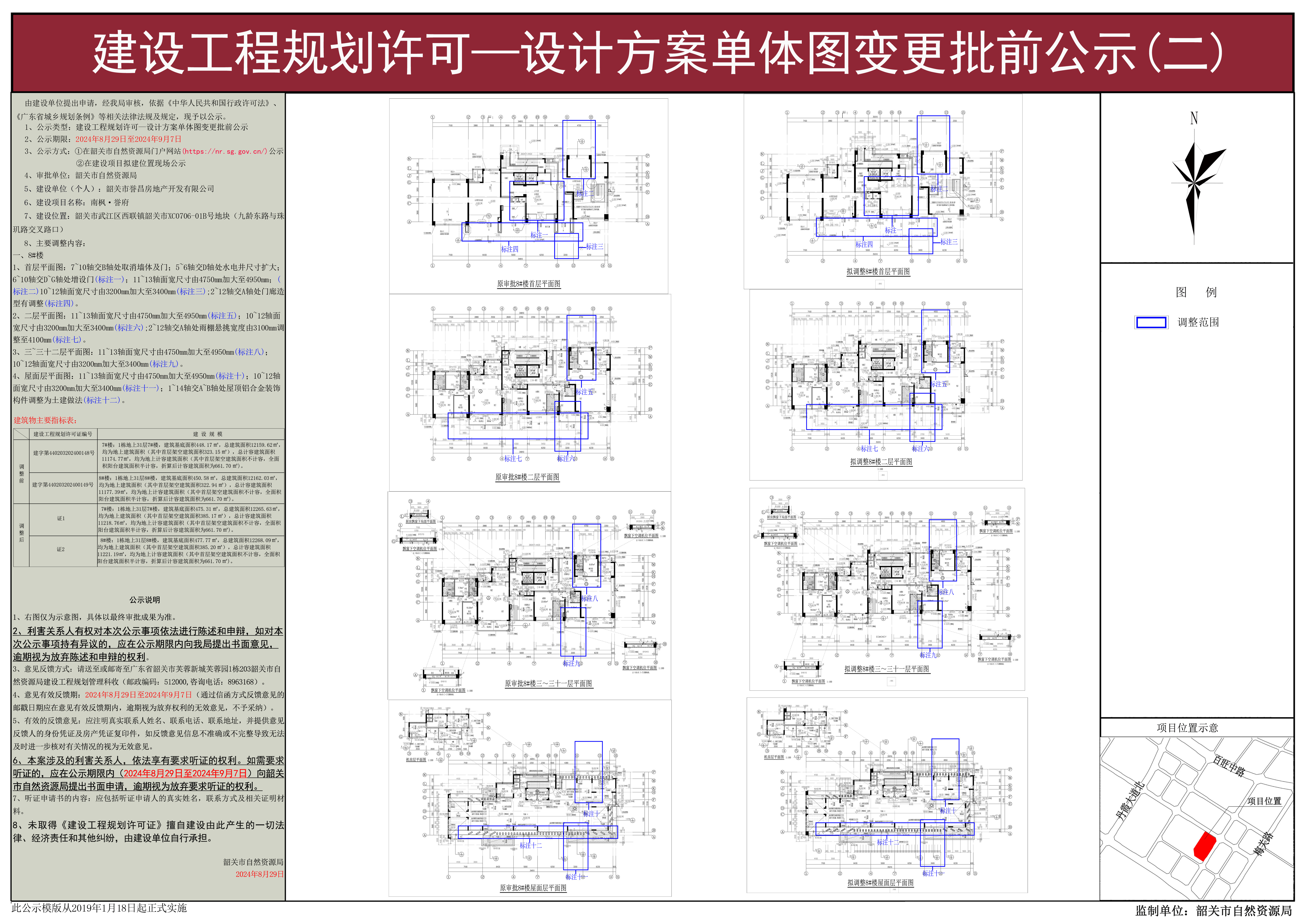
Task: Open the 原审批8#楼三~三十一层平面图 drawing
Action: tap(529, 595)
